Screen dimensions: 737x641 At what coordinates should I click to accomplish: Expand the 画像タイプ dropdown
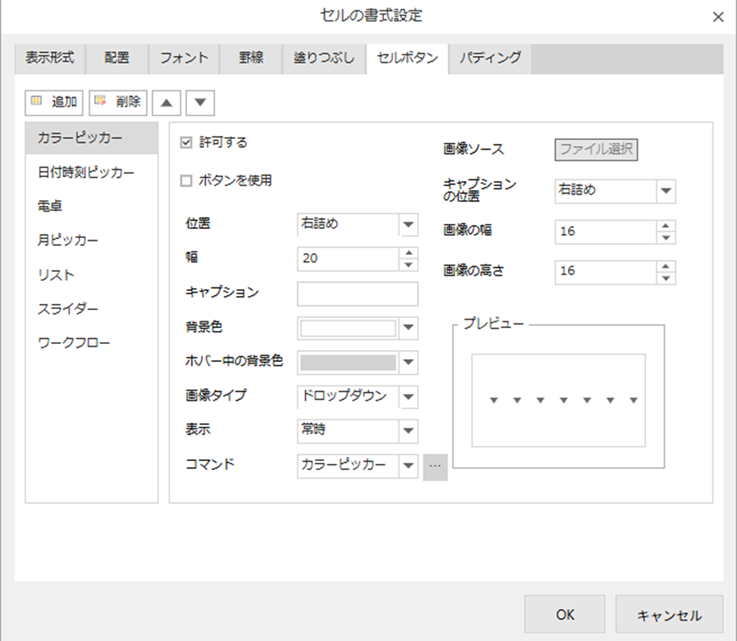point(408,396)
